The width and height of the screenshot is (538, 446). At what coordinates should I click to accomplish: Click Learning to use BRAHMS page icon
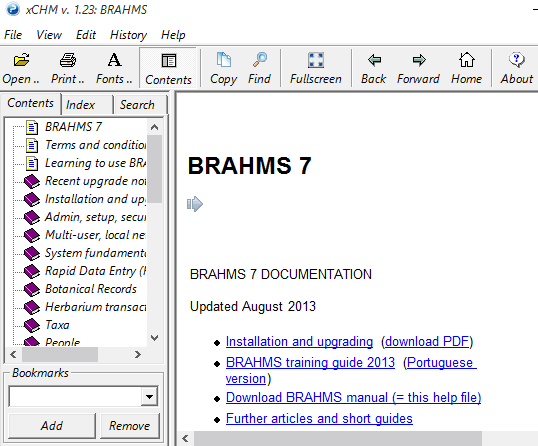[x=32, y=163]
